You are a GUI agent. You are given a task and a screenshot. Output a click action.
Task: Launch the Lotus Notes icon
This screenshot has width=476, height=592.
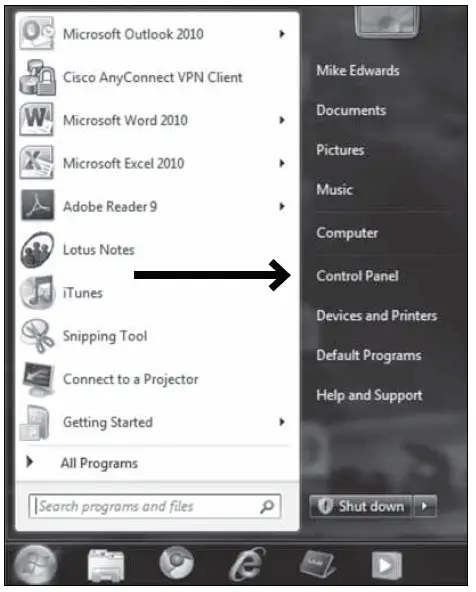37,250
